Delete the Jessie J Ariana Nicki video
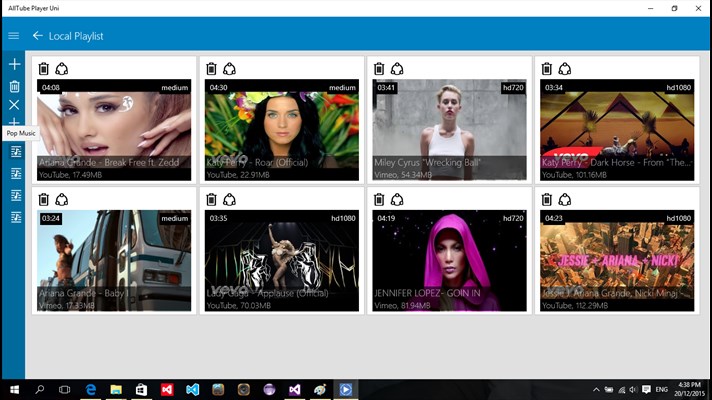The image size is (712, 400). pyautogui.click(x=547, y=199)
